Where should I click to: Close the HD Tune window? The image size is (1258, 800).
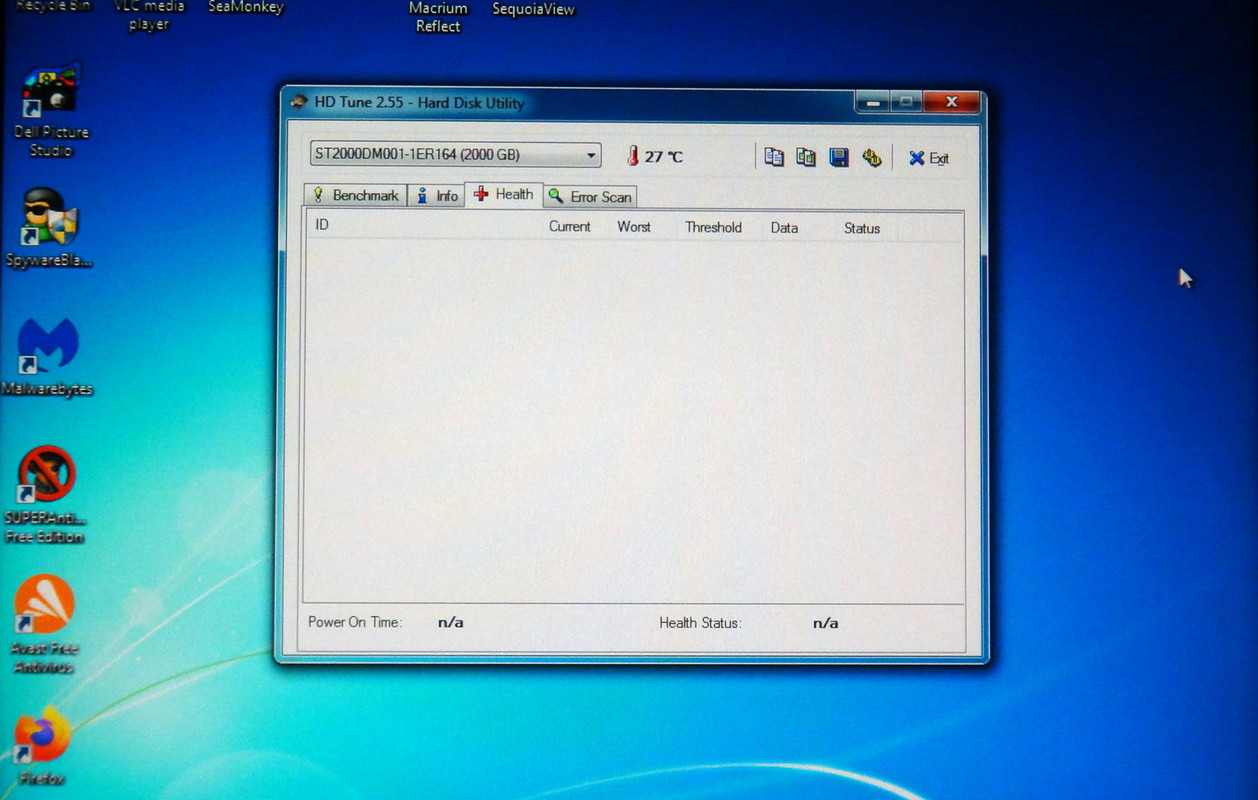pyautogui.click(x=950, y=102)
